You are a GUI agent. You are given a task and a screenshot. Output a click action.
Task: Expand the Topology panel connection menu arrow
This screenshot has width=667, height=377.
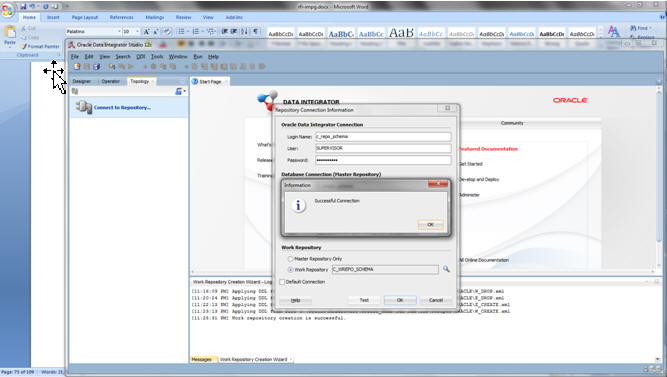(x=185, y=91)
